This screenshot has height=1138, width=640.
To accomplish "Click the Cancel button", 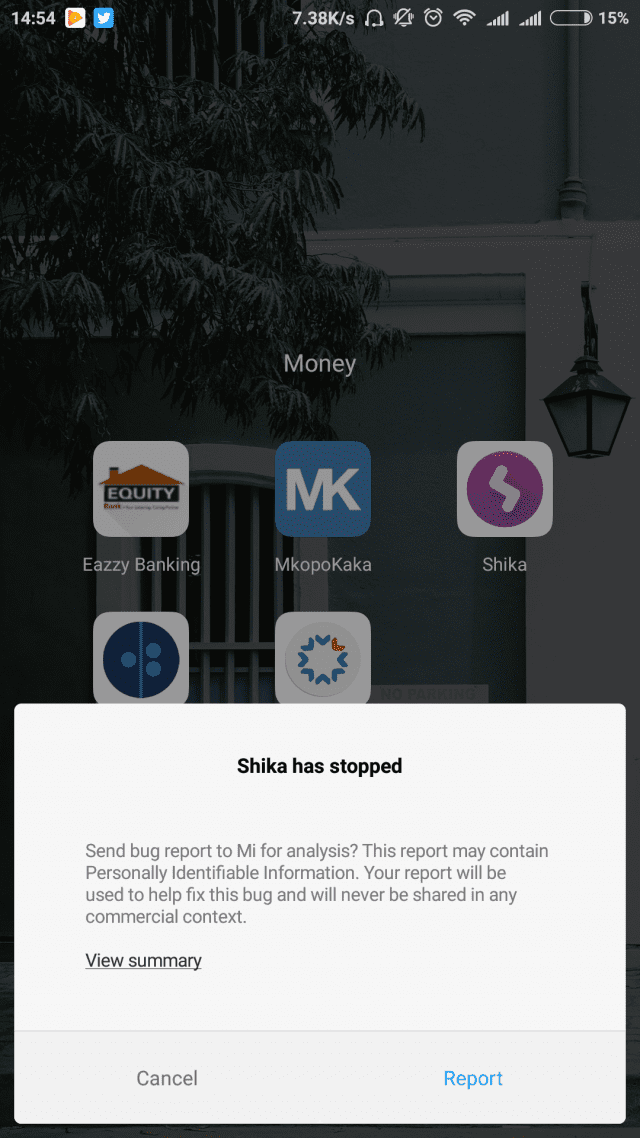I will [x=167, y=1078].
